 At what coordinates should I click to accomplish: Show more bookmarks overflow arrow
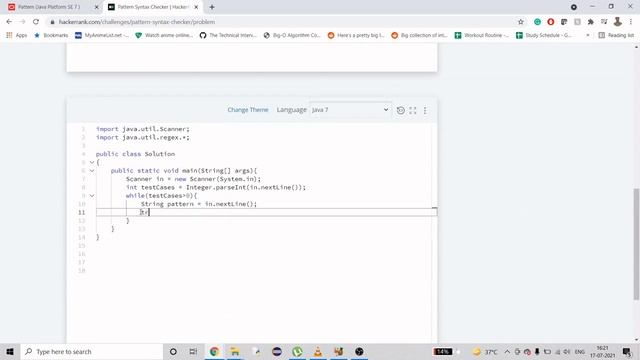point(588,35)
